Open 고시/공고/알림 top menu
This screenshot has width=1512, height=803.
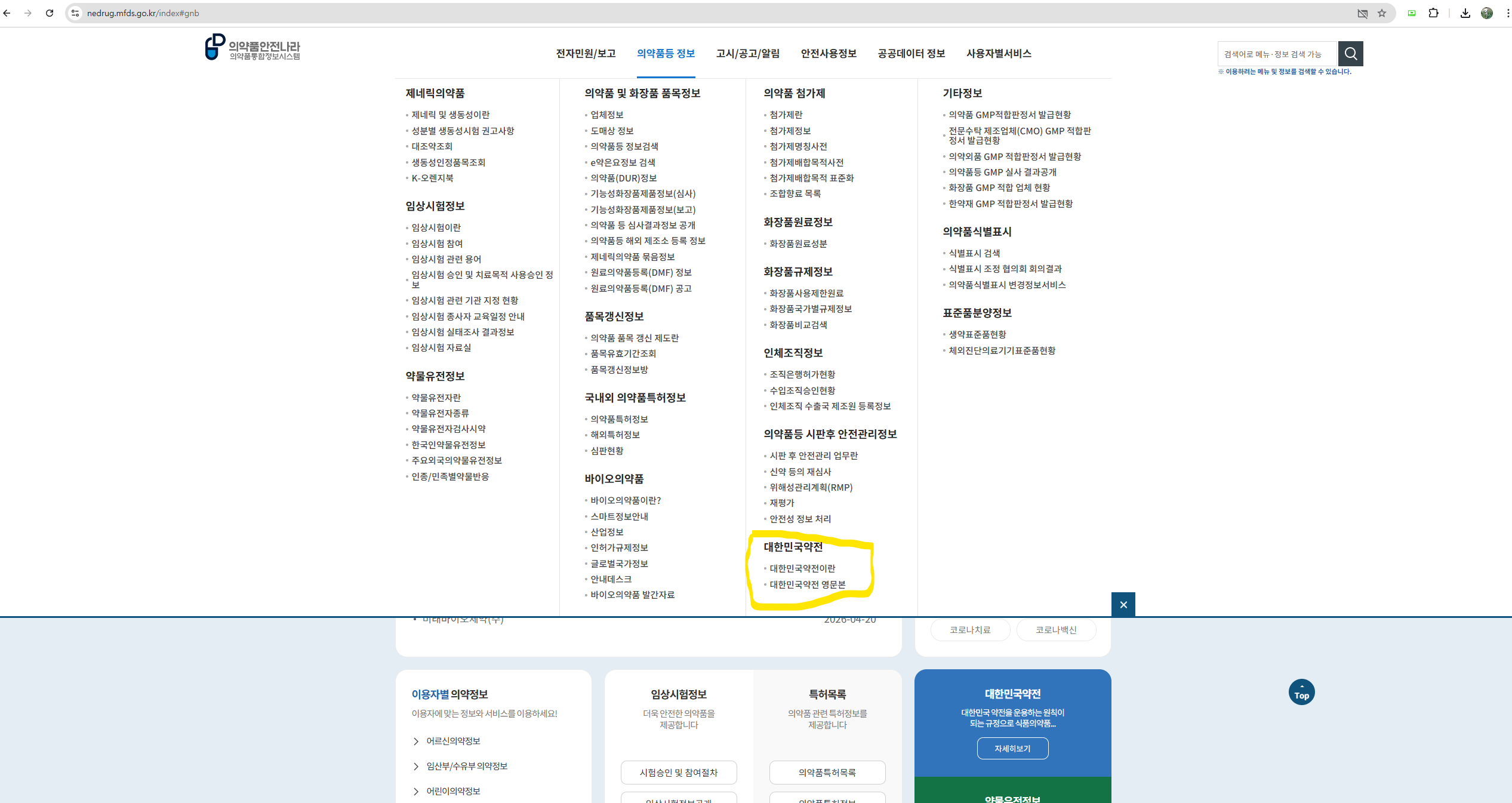pos(748,54)
